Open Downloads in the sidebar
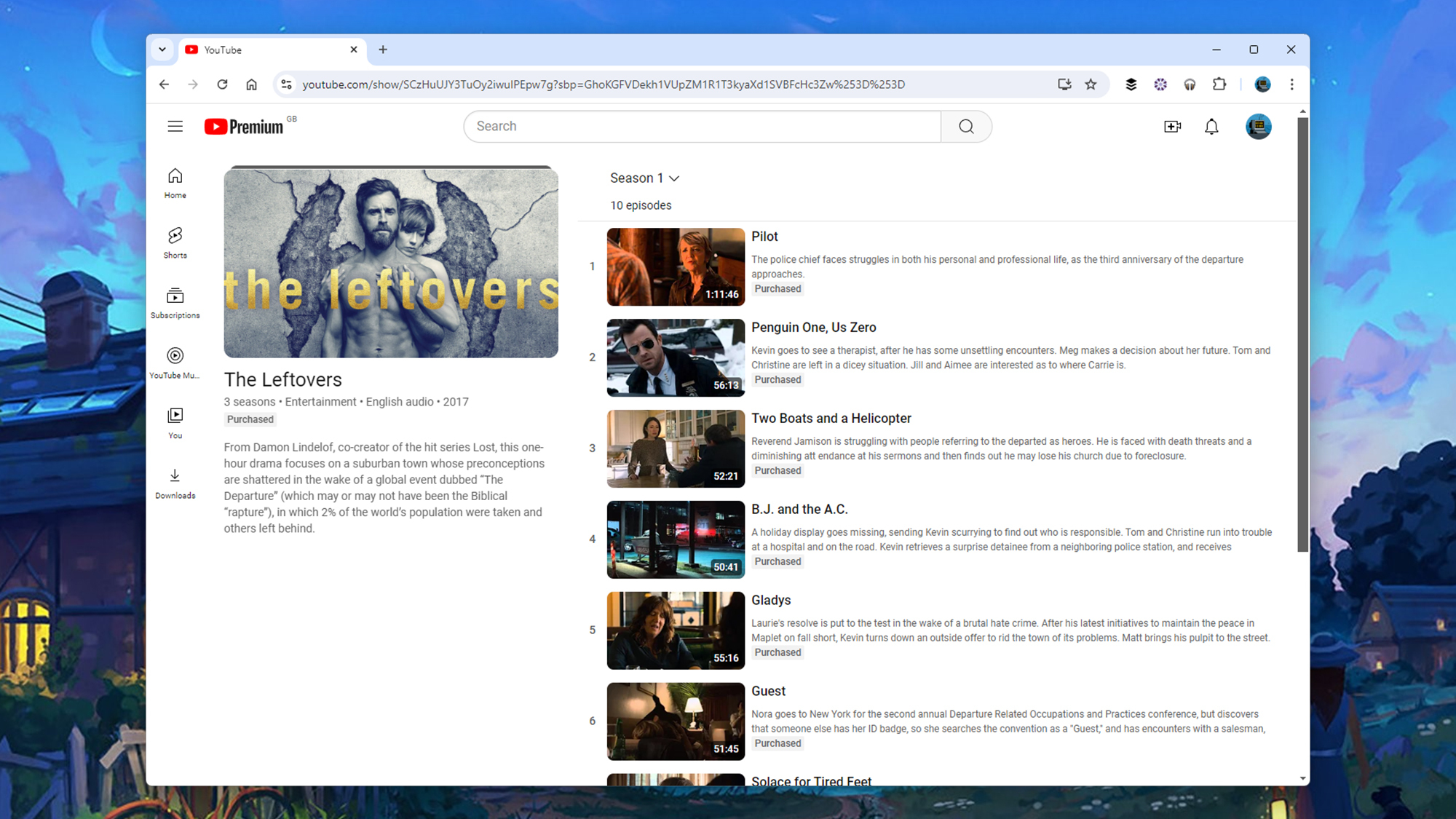 175,483
